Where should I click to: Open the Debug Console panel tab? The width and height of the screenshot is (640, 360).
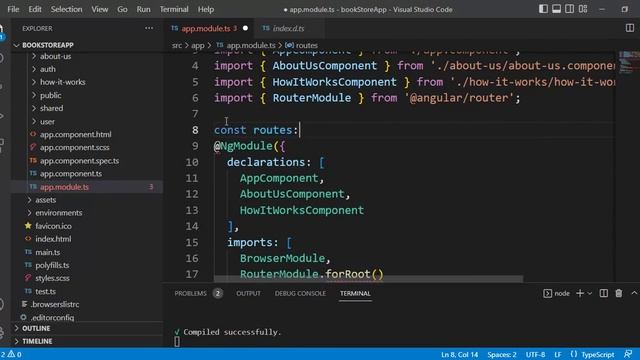tap(300, 293)
